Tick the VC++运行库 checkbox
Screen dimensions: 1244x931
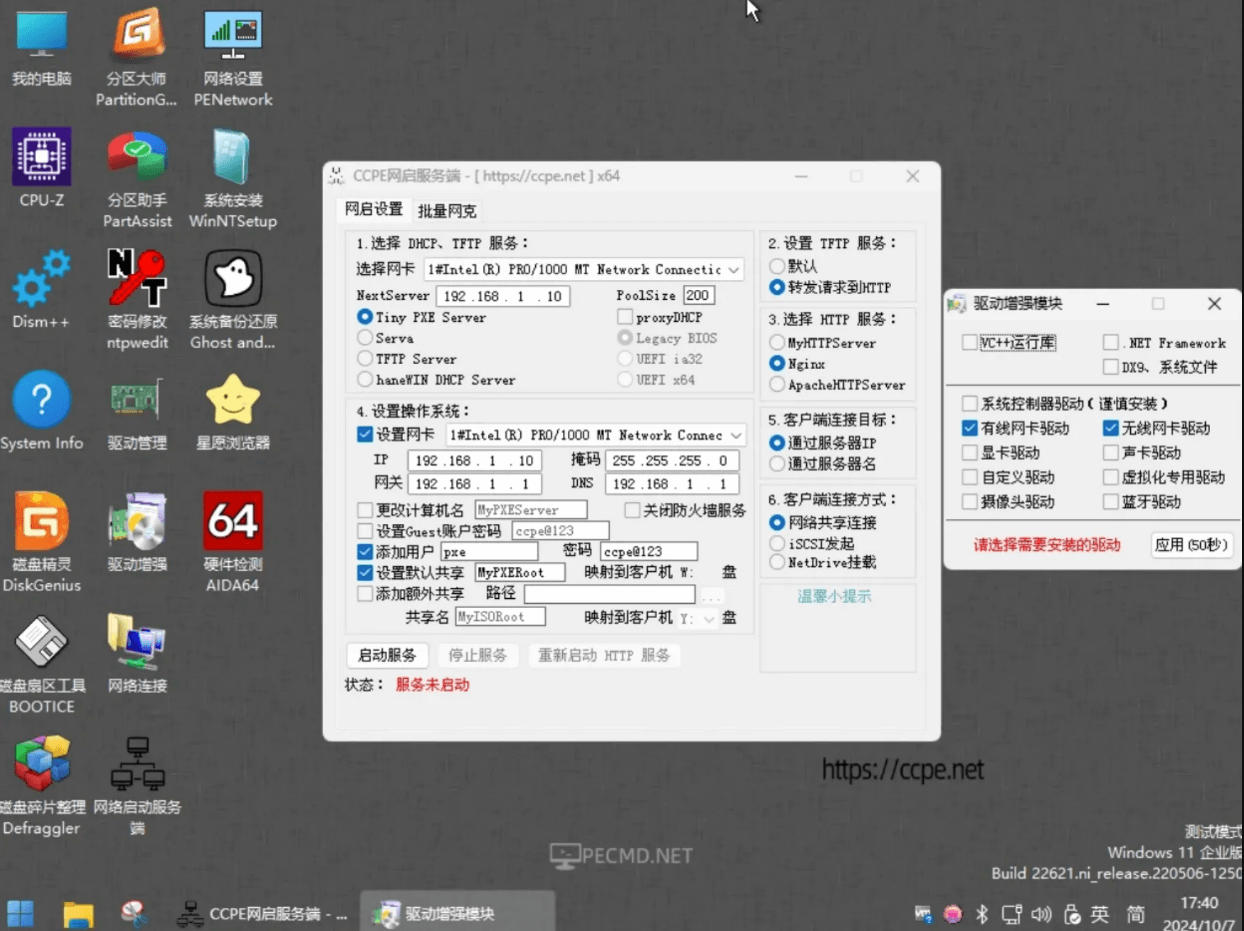[969, 343]
